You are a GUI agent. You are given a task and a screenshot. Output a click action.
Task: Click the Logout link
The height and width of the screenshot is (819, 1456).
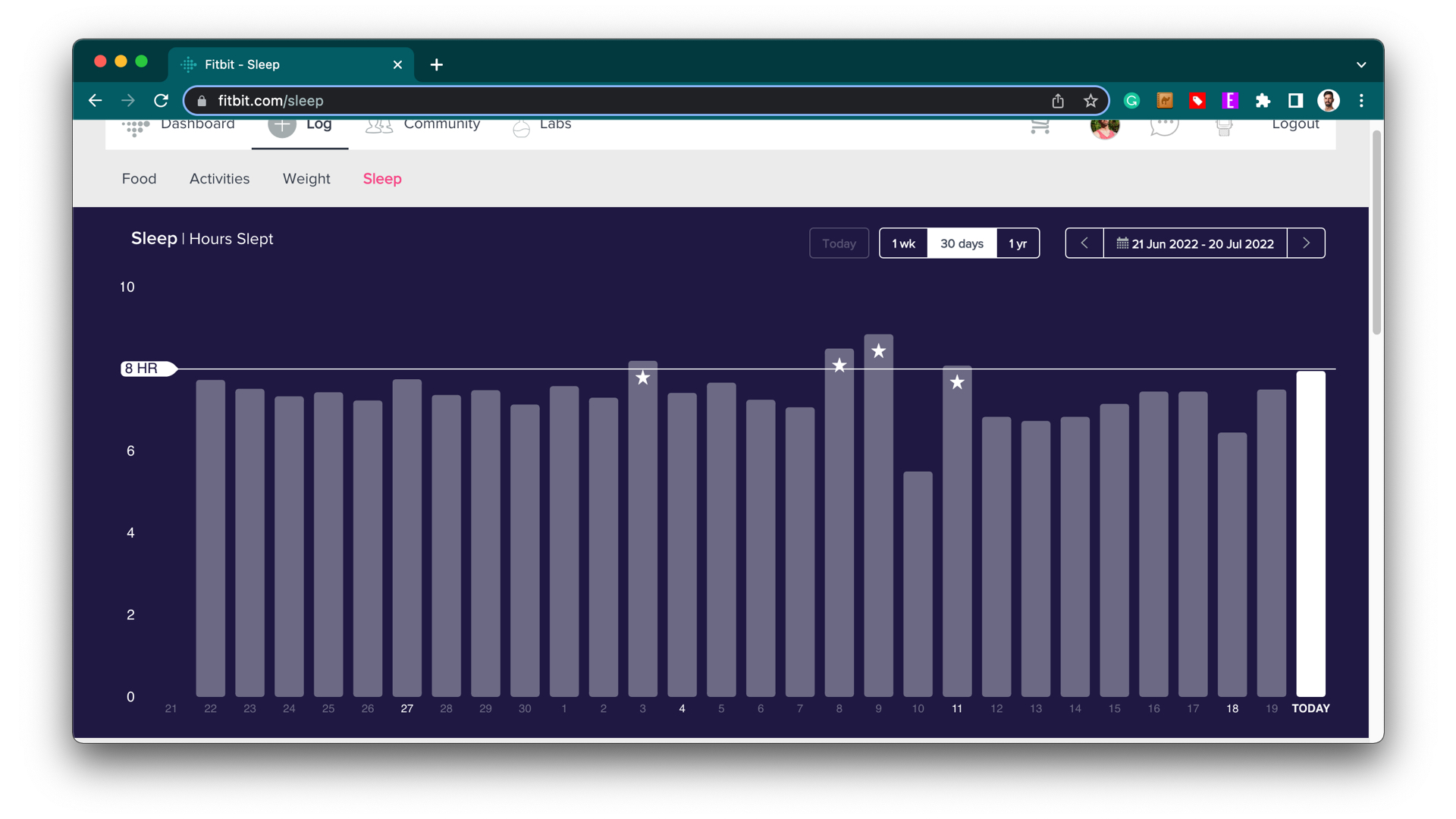tap(1295, 125)
